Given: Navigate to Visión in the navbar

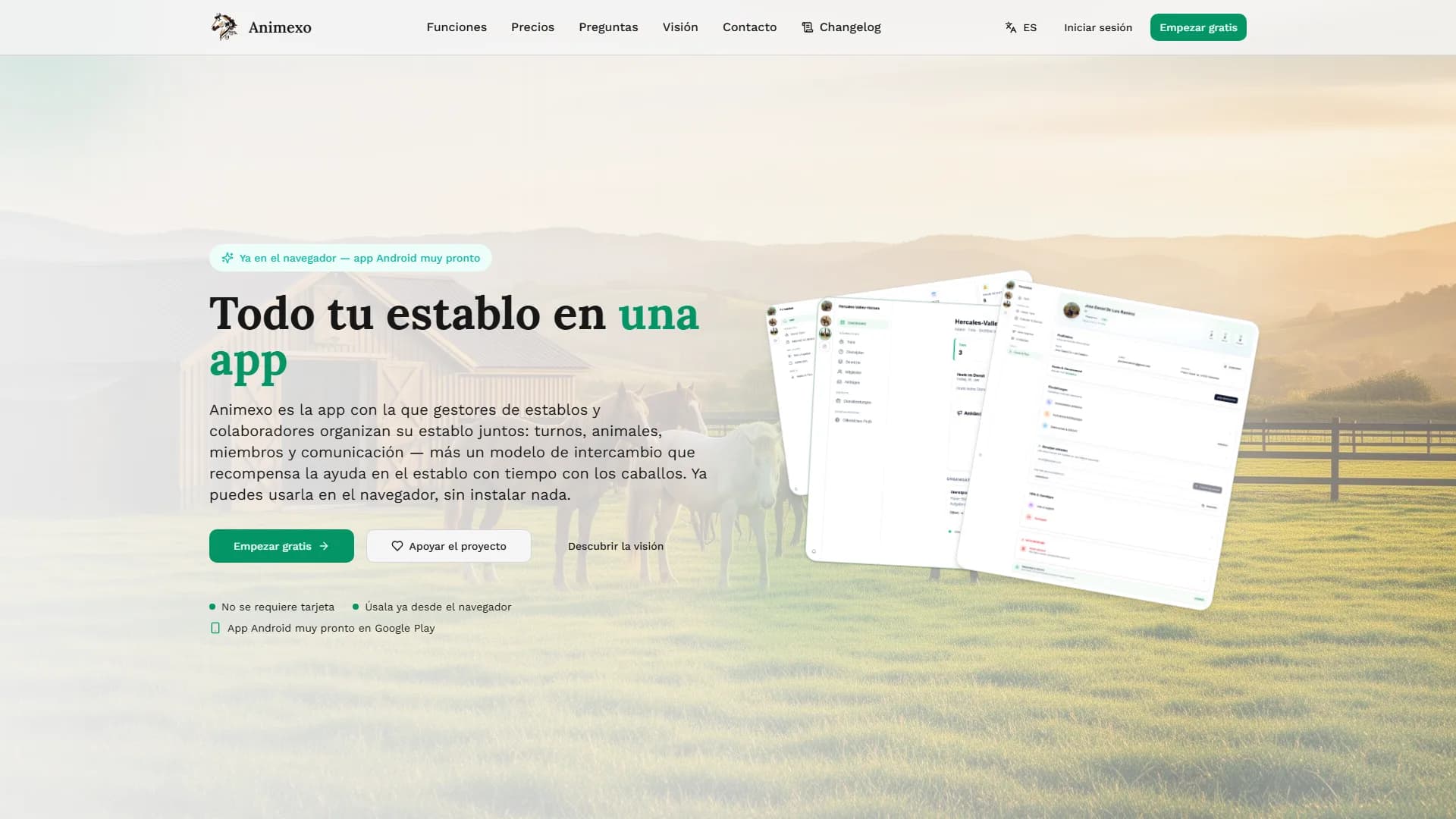Looking at the screenshot, I should (680, 27).
